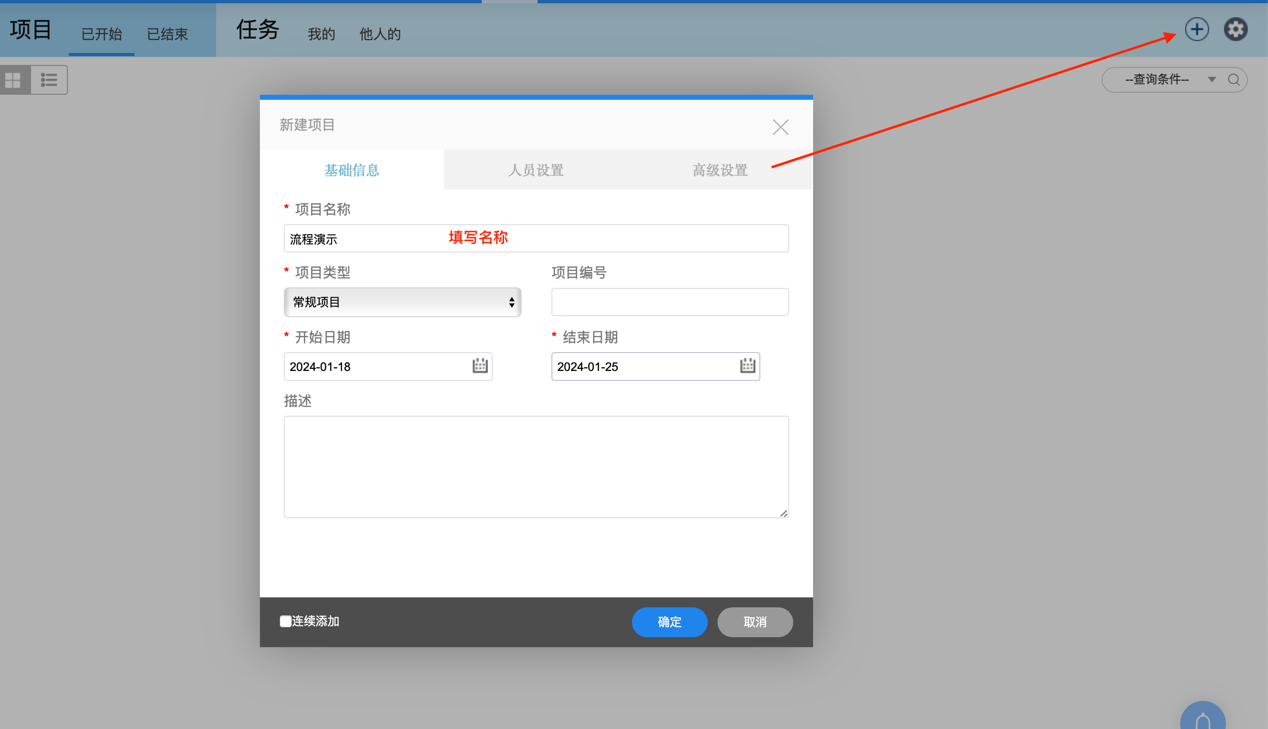This screenshot has height=729, width=1268.
Task: Enable the 连续添加 checkbox
Action: (286, 621)
